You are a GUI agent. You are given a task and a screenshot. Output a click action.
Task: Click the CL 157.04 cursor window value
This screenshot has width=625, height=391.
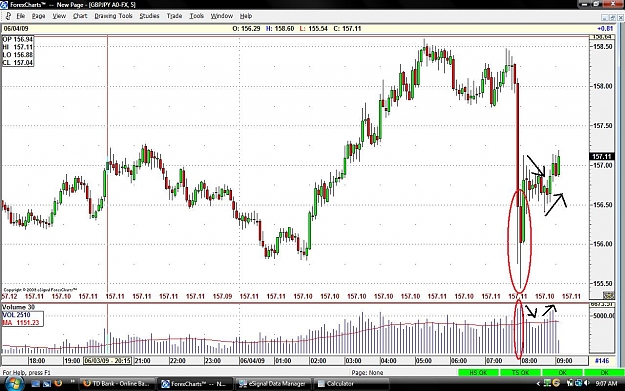point(18,63)
